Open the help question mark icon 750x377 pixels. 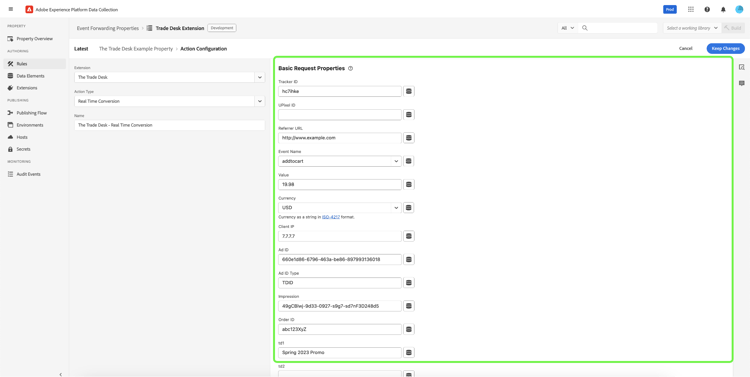click(707, 9)
